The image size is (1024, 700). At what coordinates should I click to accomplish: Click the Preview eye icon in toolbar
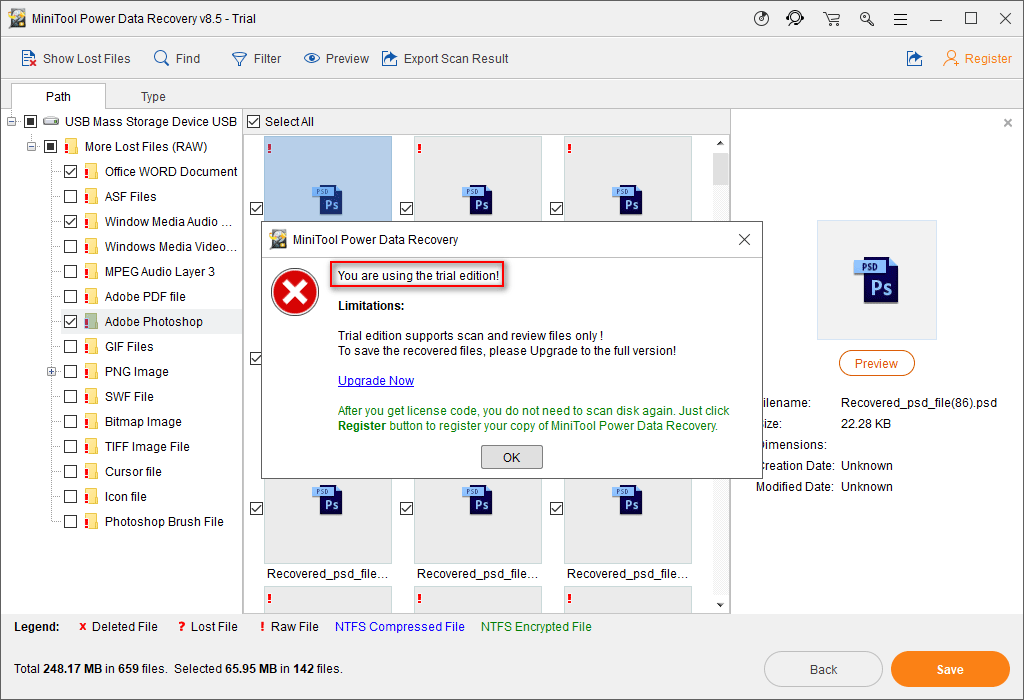tap(312, 59)
